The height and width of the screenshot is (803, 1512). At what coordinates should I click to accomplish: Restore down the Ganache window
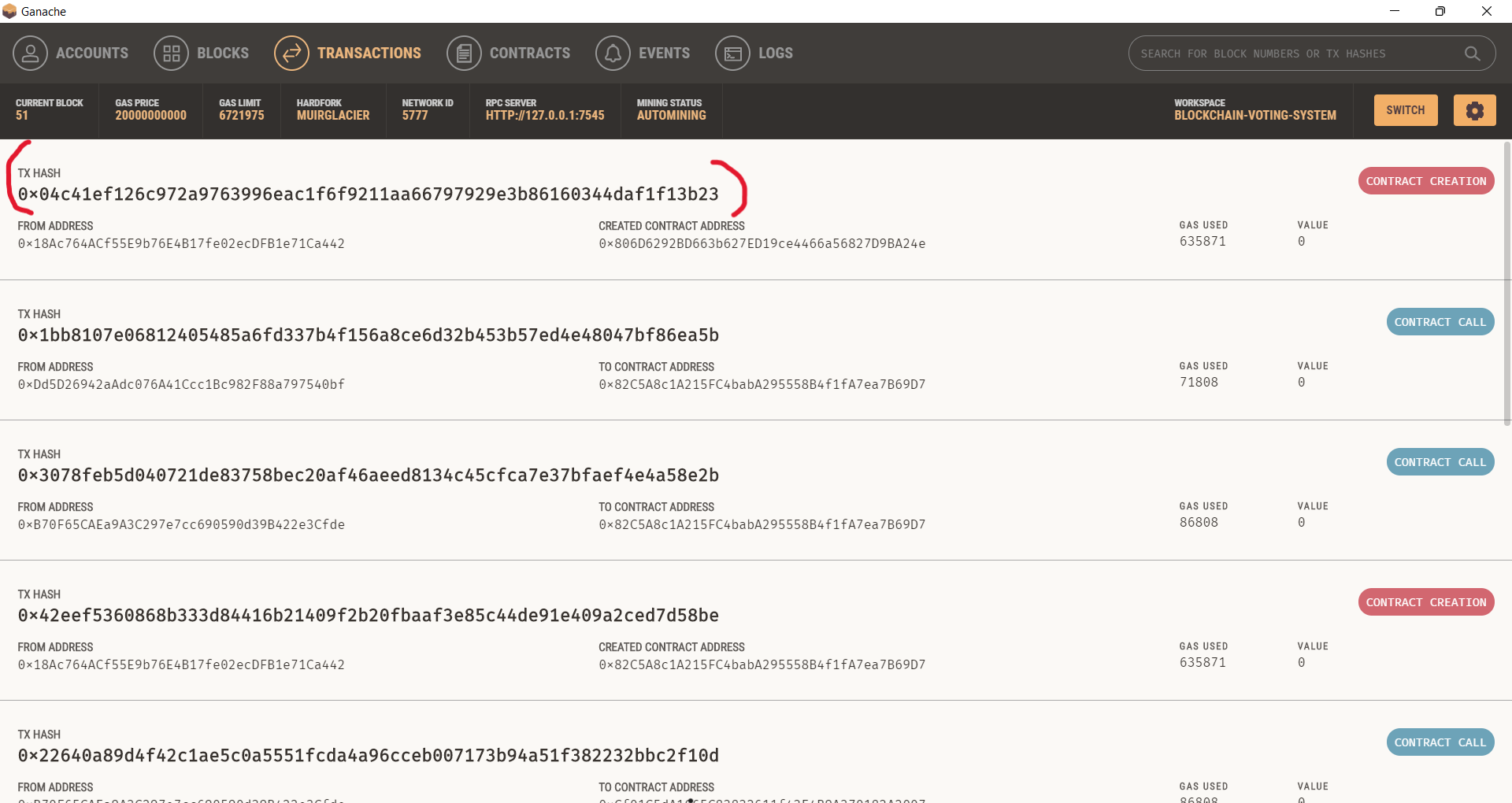pyautogui.click(x=1440, y=11)
